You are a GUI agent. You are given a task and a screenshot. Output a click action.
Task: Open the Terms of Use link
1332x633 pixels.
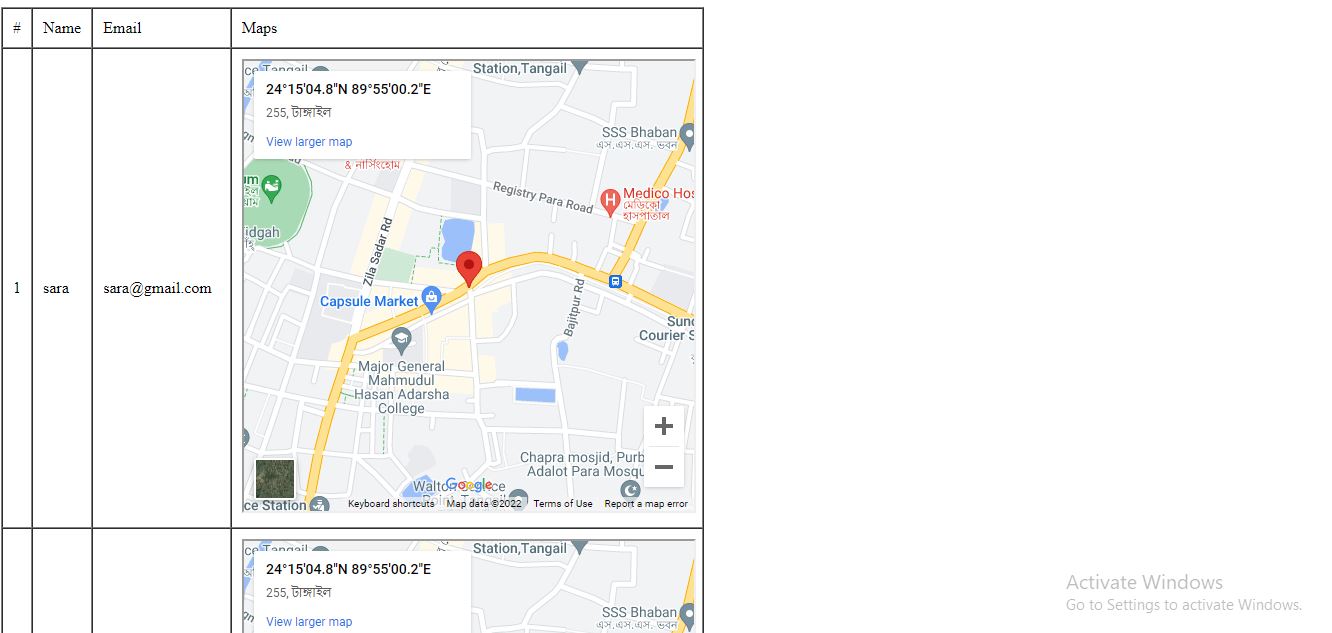[563, 504]
